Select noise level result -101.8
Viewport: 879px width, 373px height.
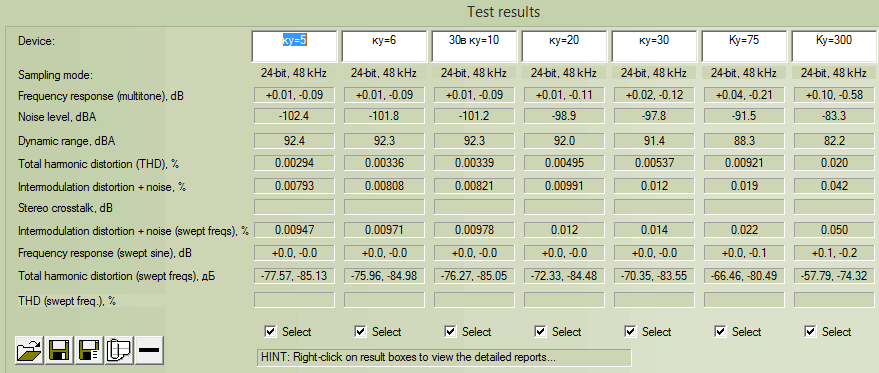coord(385,117)
